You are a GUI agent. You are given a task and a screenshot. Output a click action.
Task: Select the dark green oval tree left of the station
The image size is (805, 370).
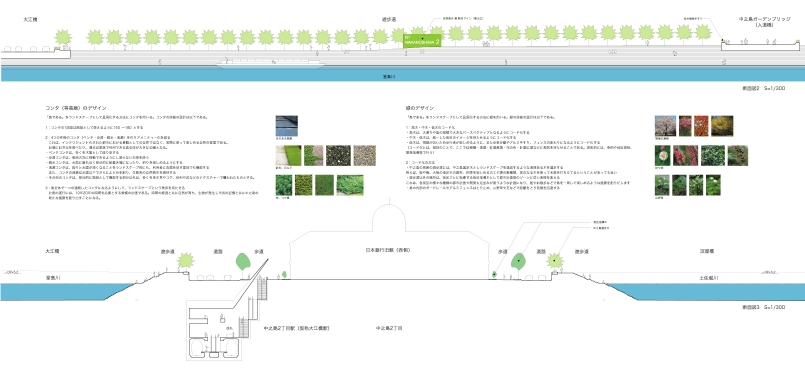[x=242, y=261]
